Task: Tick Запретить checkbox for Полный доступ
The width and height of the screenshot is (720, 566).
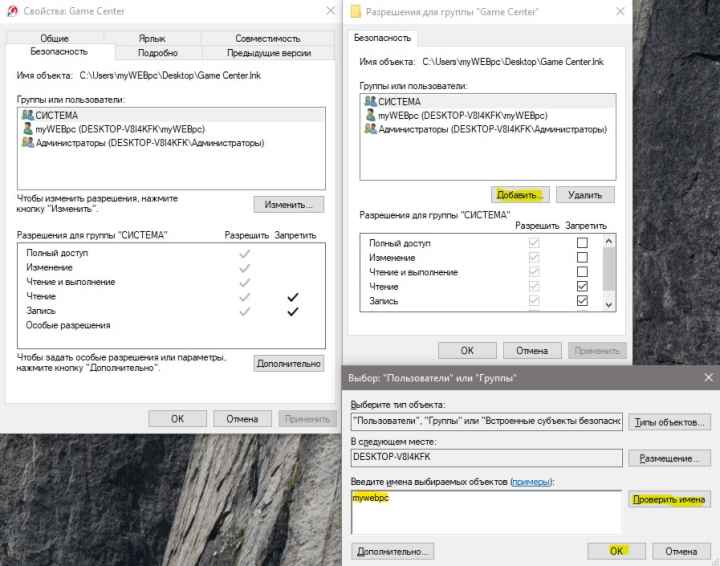Action: pos(582,243)
